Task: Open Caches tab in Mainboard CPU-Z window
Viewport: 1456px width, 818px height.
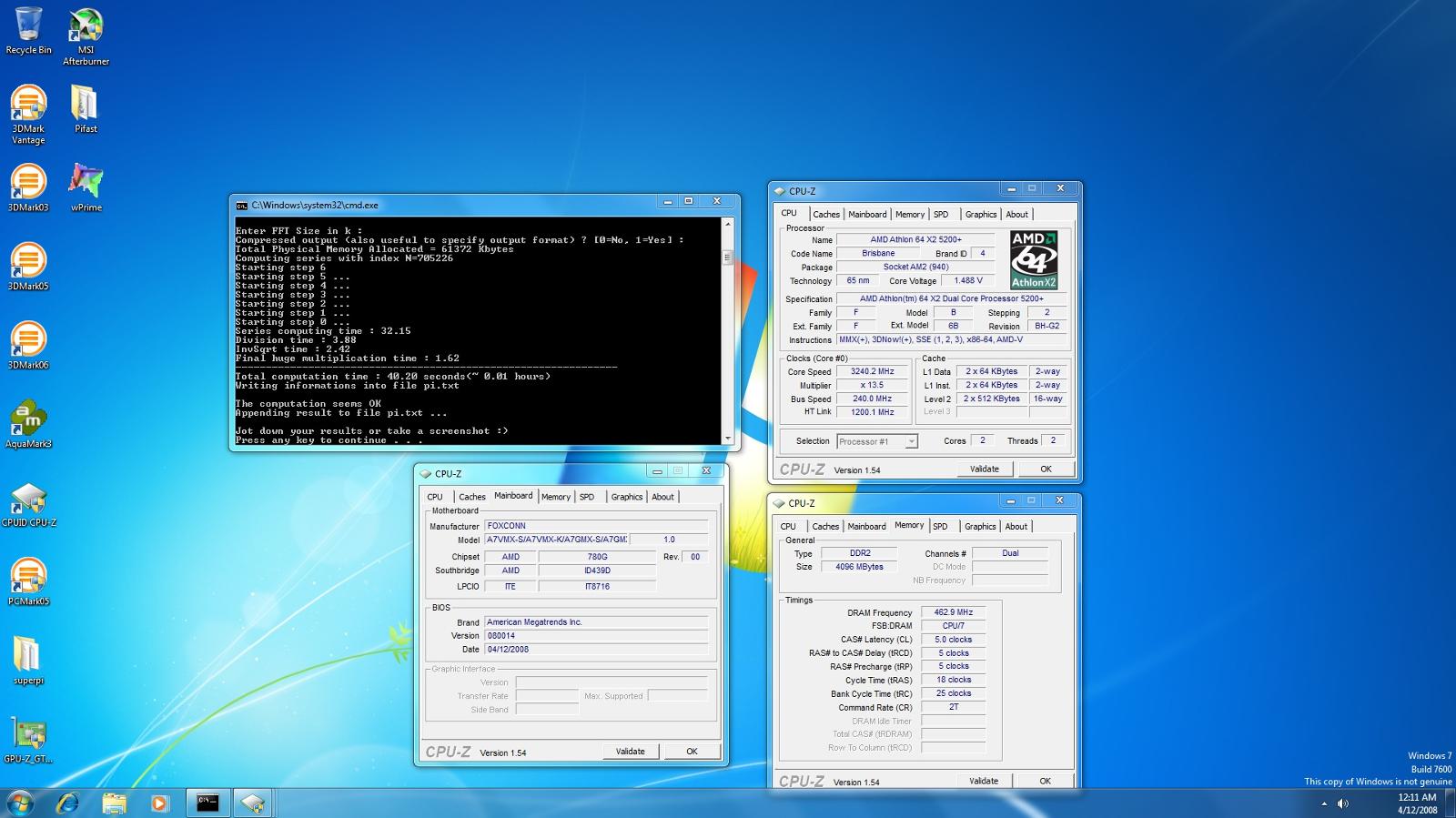Action: coord(472,497)
